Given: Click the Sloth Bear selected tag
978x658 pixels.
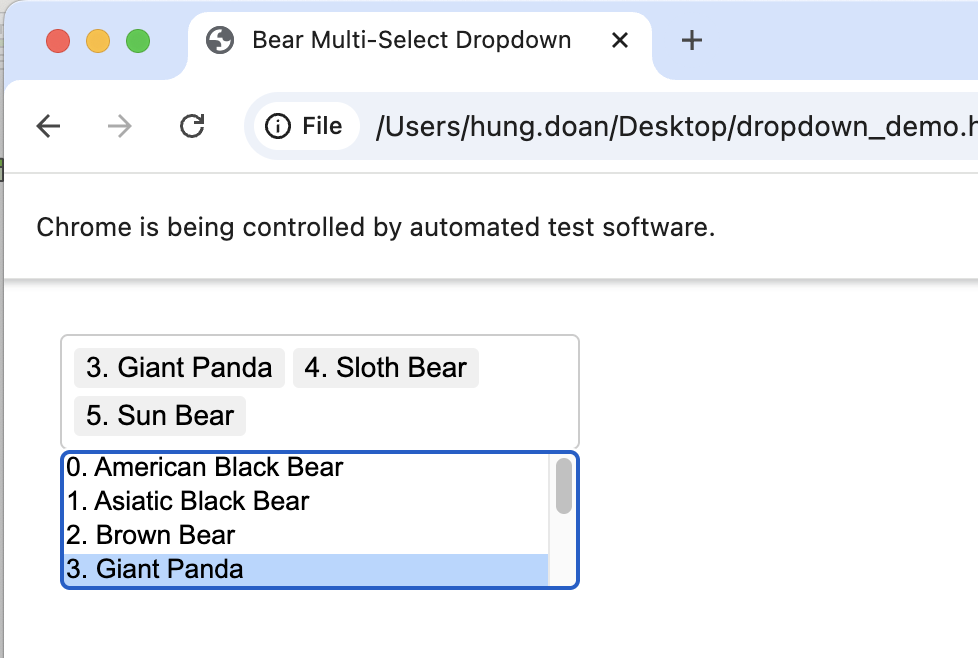Looking at the screenshot, I should [x=385, y=368].
